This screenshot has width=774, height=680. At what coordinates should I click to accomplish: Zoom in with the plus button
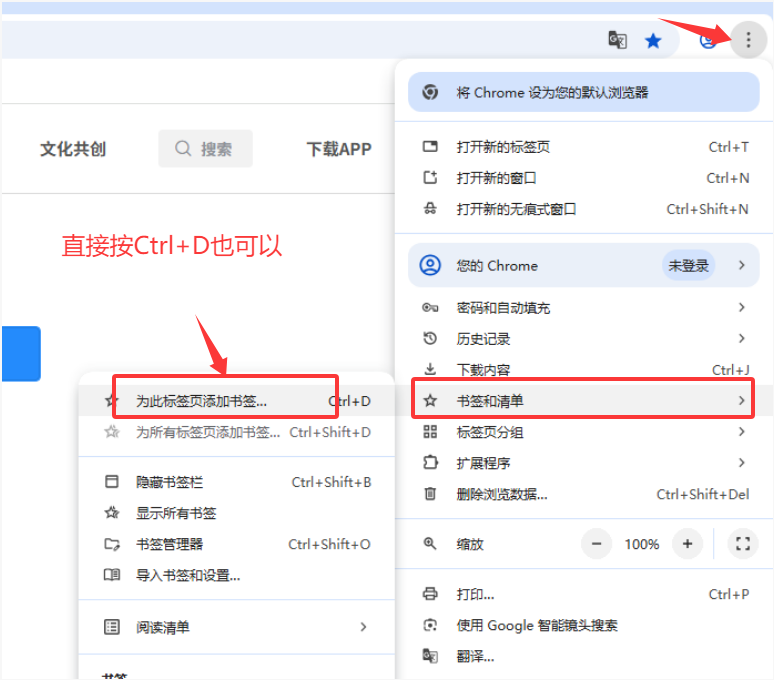pyautogui.click(x=687, y=544)
